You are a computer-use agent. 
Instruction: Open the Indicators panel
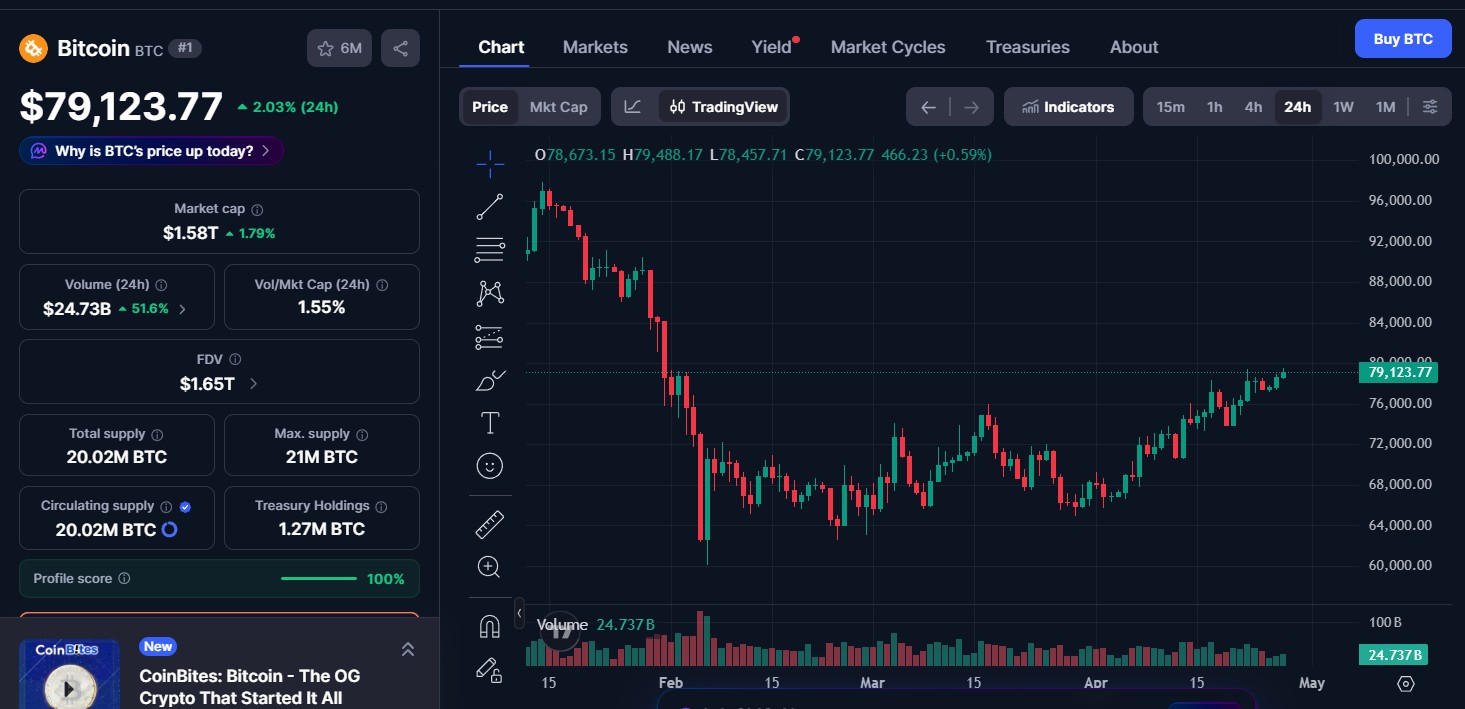coord(1068,106)
